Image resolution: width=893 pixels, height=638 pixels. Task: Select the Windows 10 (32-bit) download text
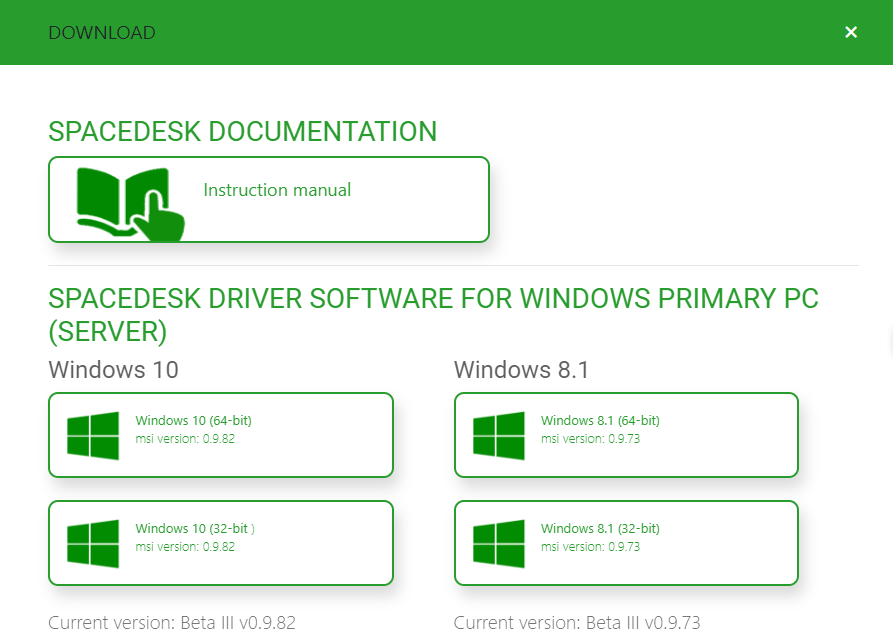(x=194, y=529)
